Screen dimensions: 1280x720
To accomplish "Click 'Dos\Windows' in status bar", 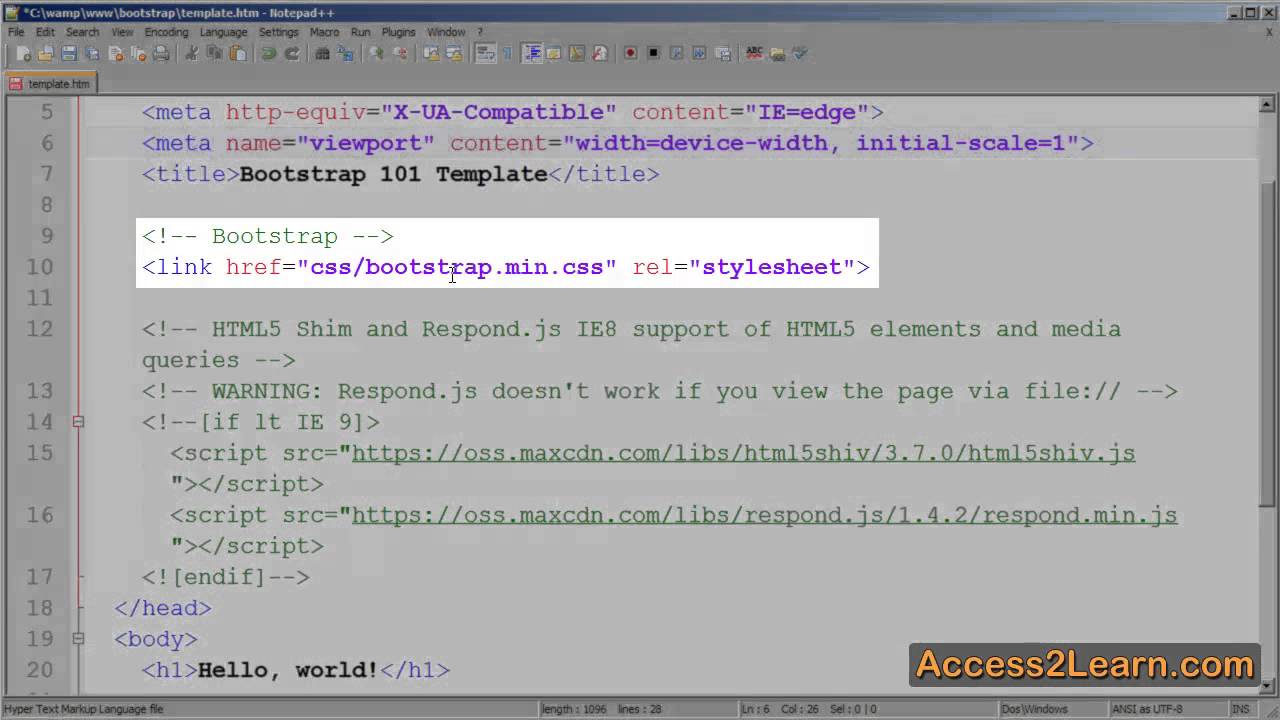I will (1033, 709).
